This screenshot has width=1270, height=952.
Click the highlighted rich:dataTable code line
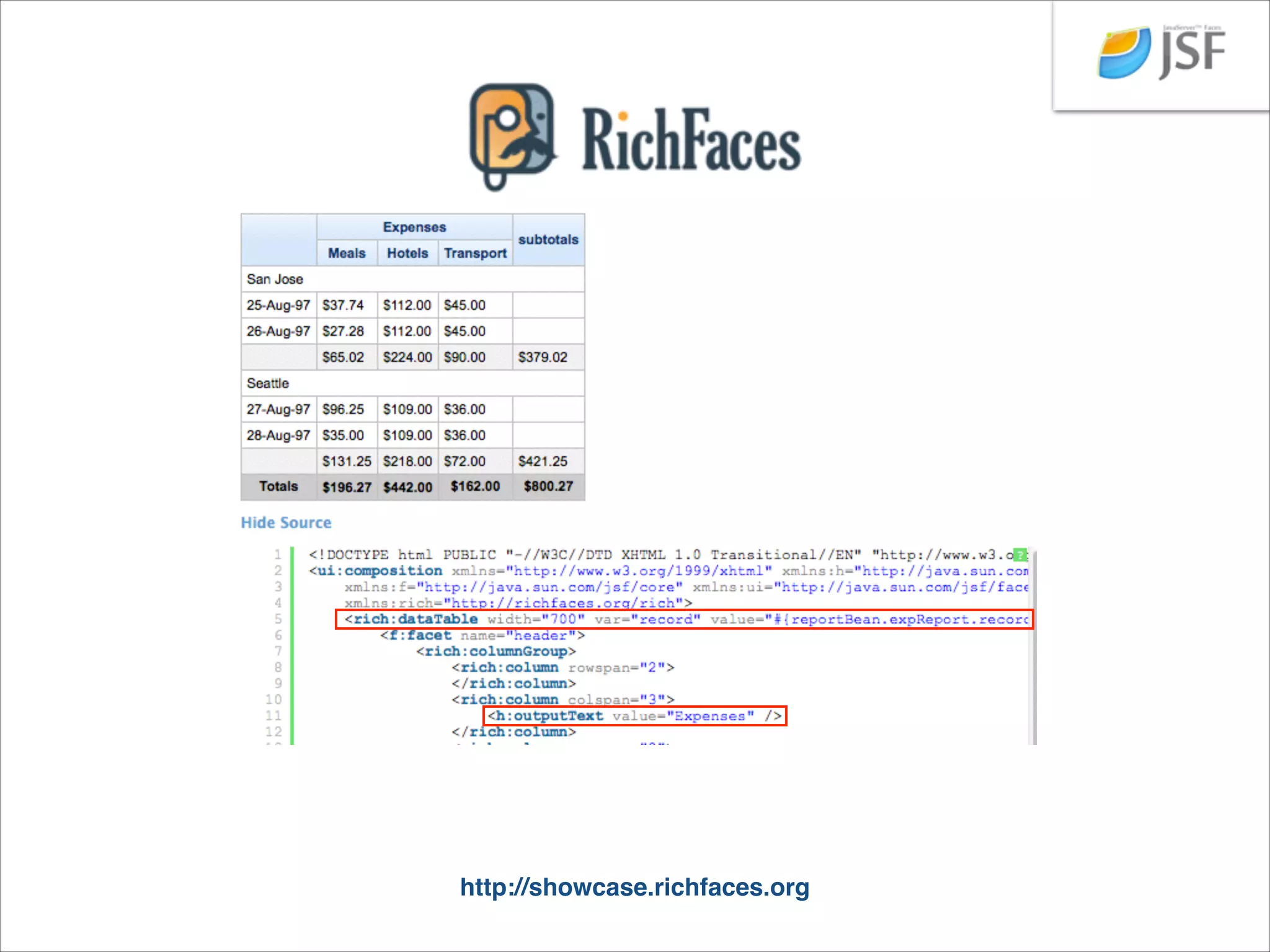pyautogui.click(x=684, y=619)
